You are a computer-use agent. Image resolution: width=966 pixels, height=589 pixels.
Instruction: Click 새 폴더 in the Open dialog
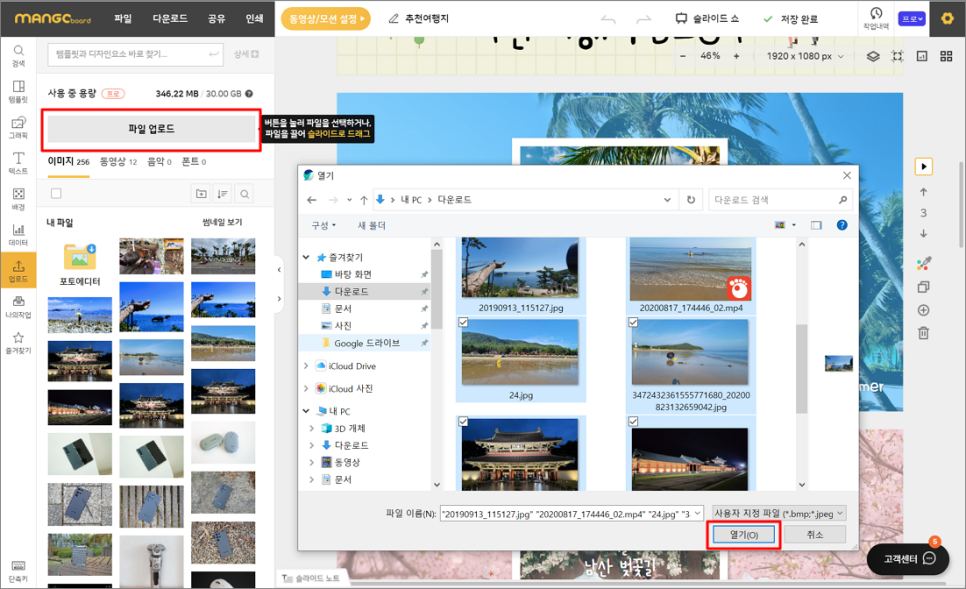click(371, 225)
